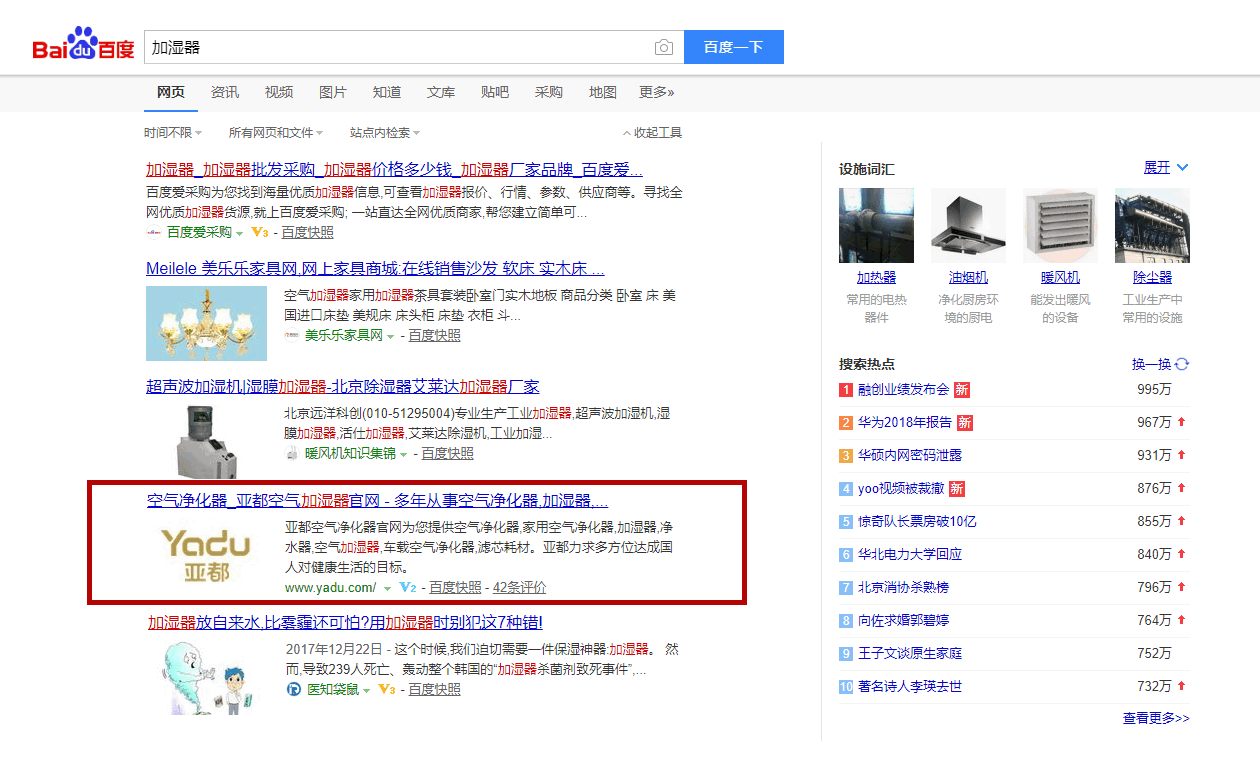The height and width of the screenshot is (777, 1260).
Task: Switch to 图片 tab
Action: (x=333, y=92)
